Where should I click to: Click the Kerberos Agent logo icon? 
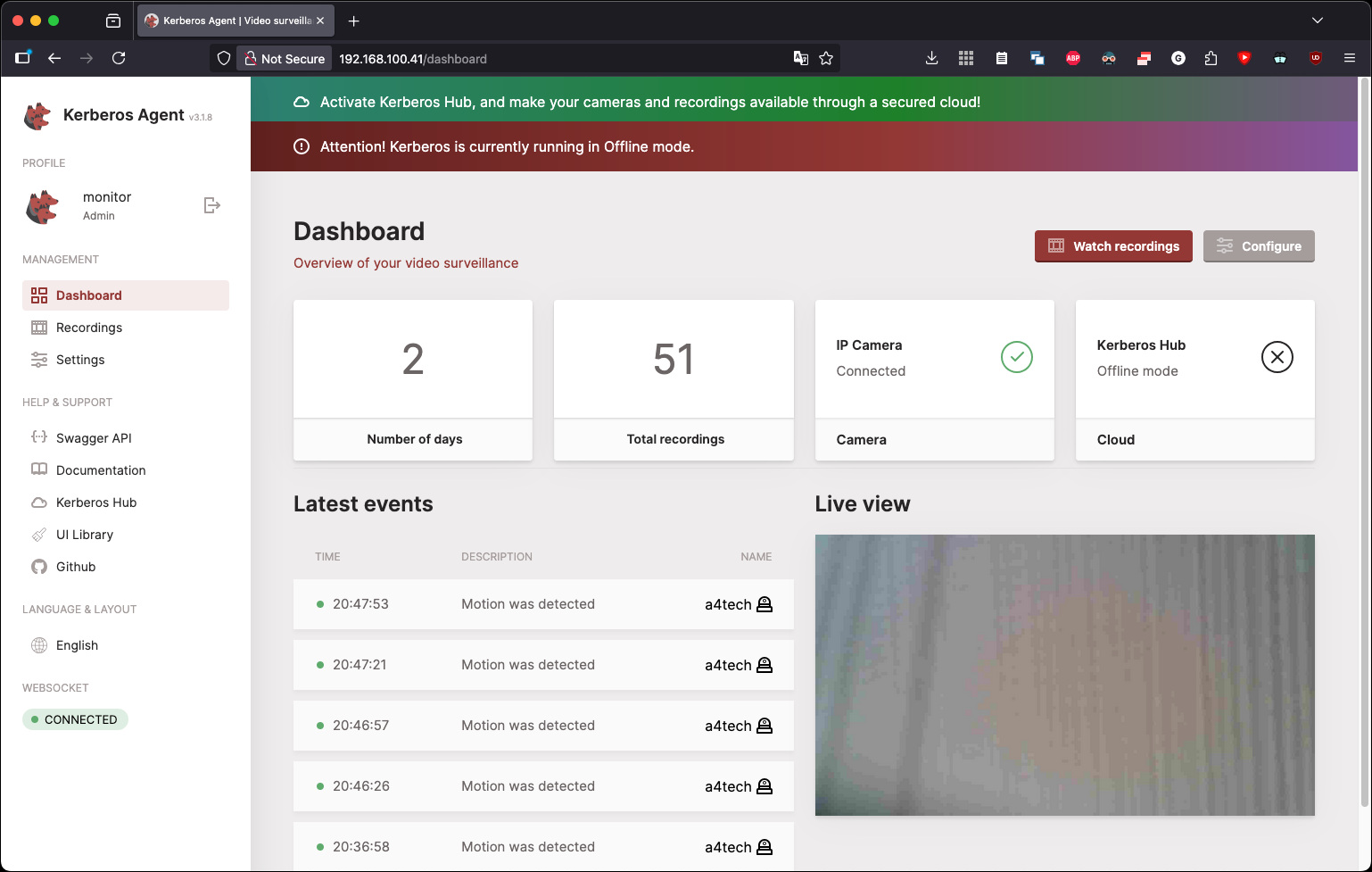pos(37,116)
